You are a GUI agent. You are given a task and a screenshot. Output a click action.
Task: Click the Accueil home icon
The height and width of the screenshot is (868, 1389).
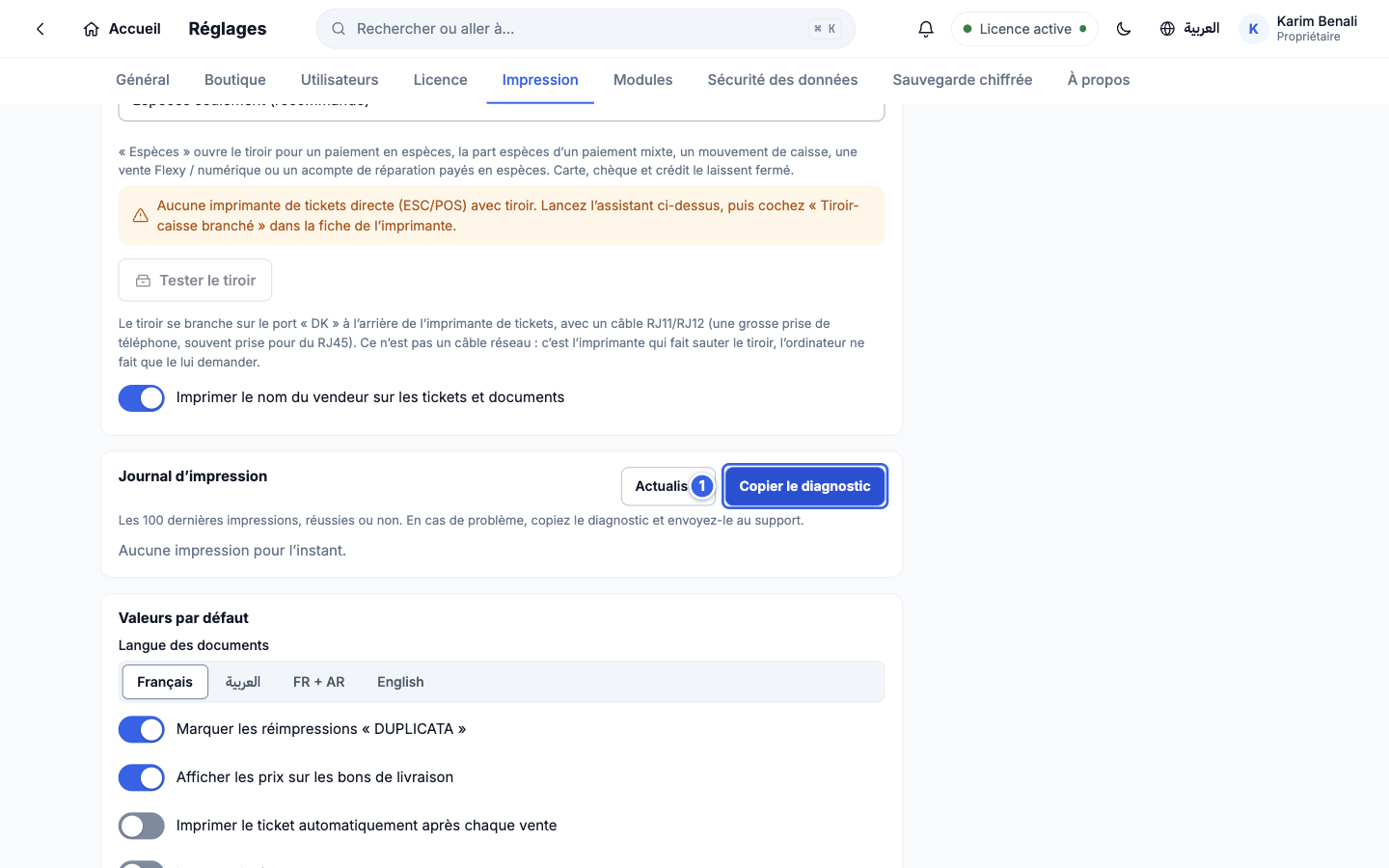pyautogui.click(x=92, y=29)
